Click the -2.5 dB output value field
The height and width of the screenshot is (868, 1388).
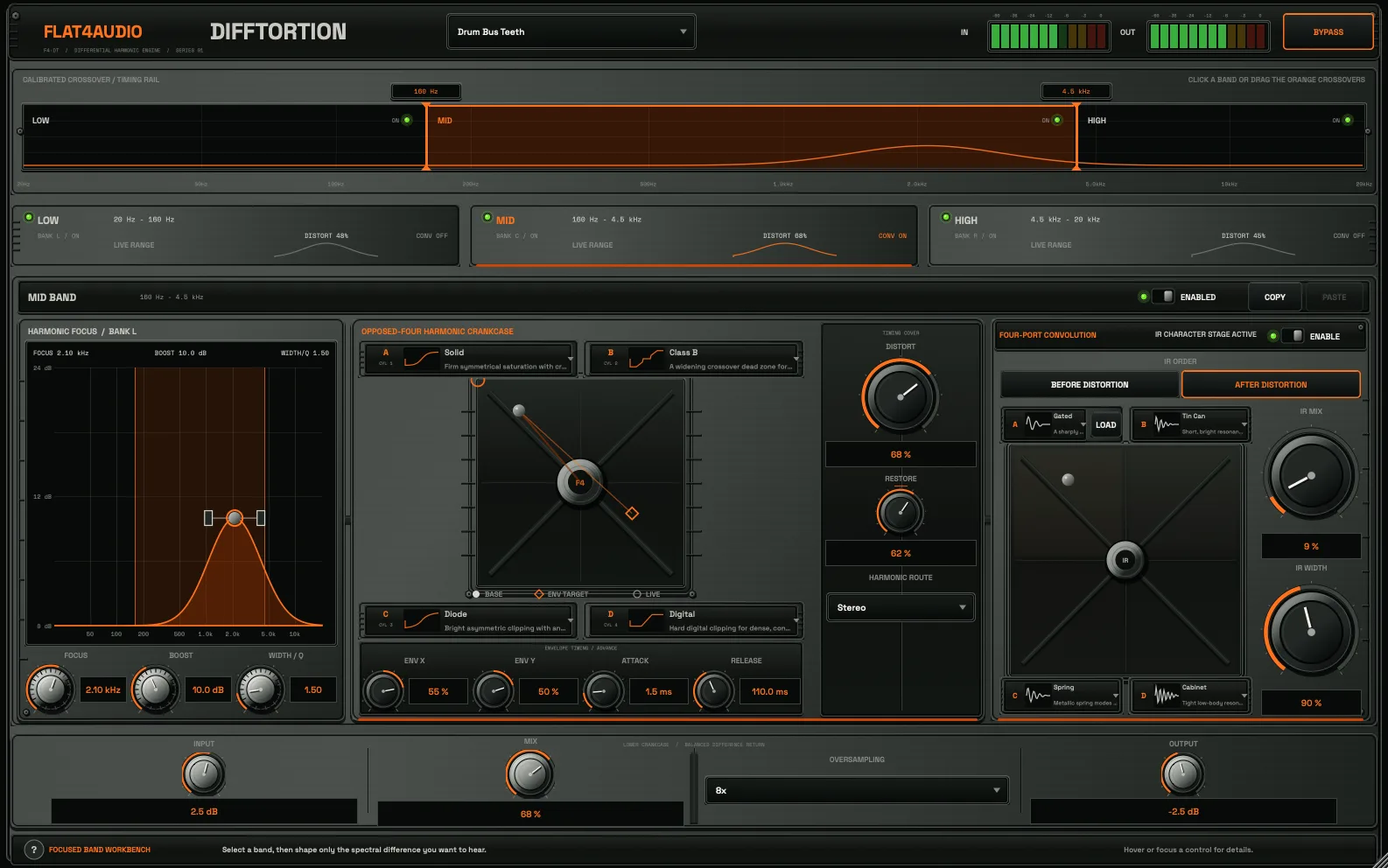[x=1183, y=811]
